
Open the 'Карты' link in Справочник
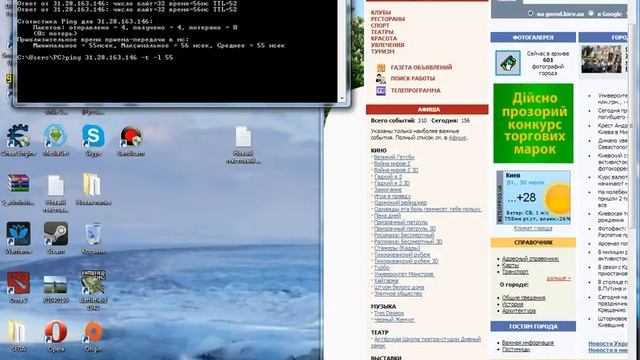pyautogui.click(x=510, y=265)
